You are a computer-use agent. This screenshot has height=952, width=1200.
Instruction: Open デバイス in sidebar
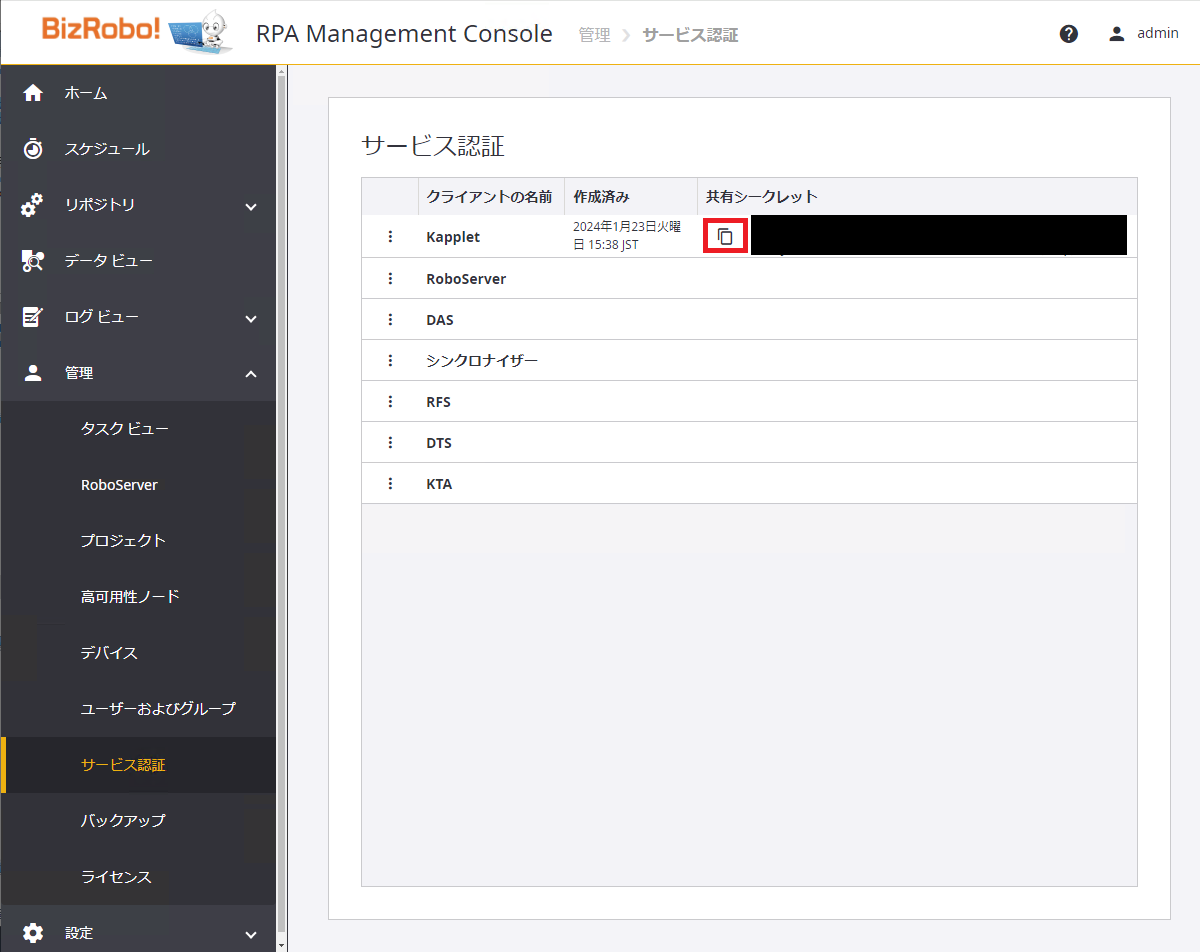pyautogui.click(x=138, y=653)
